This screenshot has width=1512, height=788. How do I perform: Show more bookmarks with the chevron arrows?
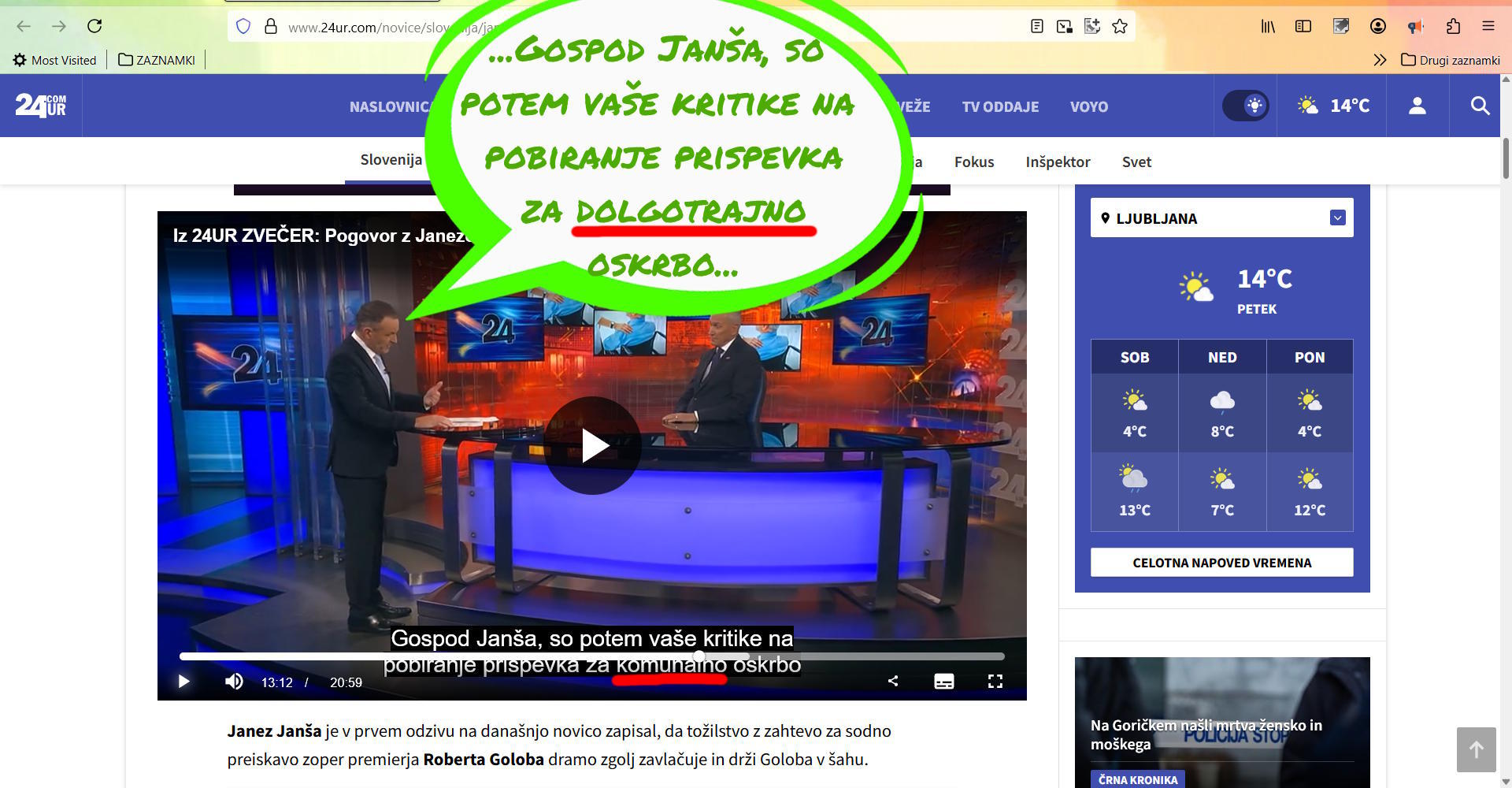tap(1380, 60)
